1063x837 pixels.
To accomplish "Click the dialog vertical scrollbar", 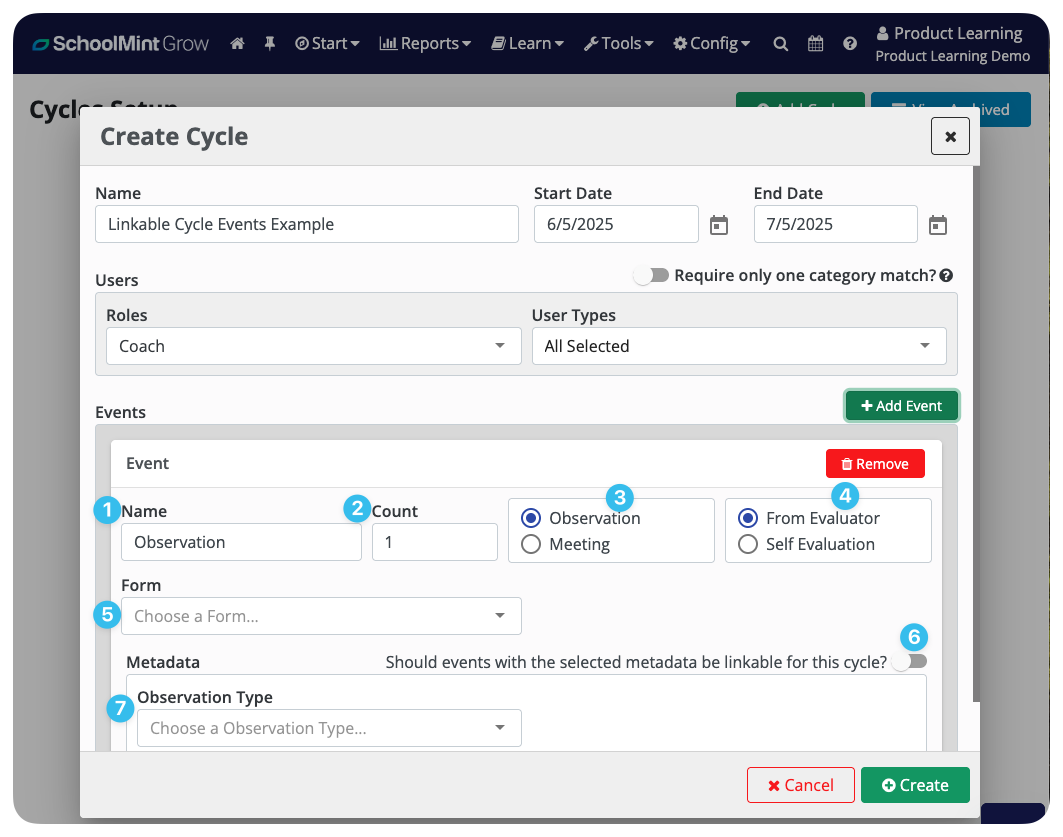I will [976, 434].
